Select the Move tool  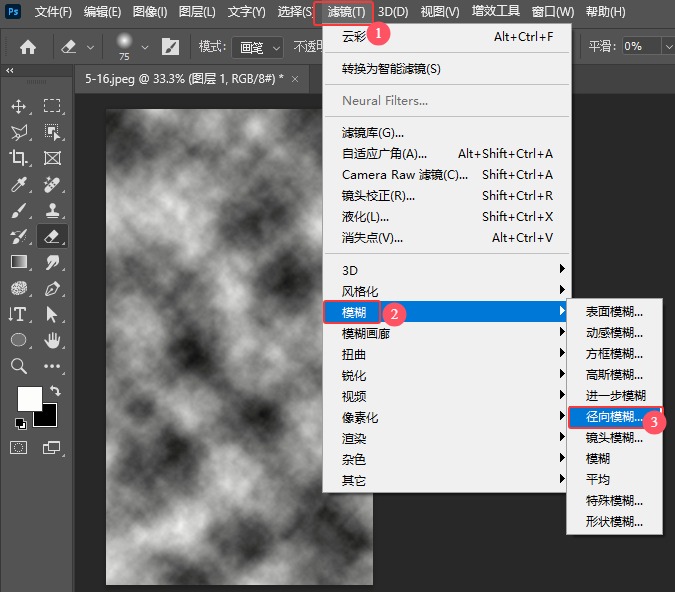(x=19, y=106)
